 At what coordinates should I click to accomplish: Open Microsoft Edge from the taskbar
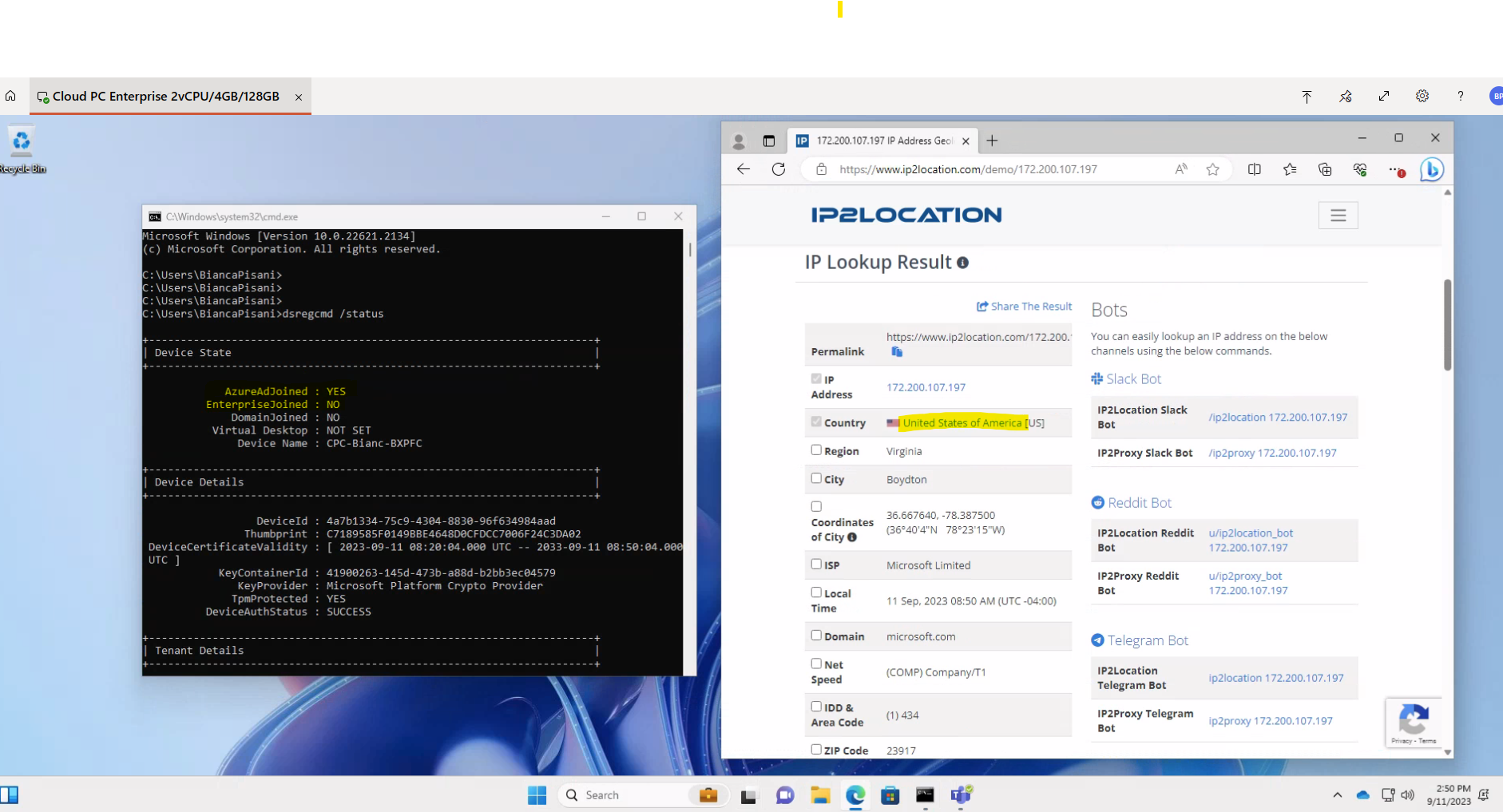pos(855,795)
